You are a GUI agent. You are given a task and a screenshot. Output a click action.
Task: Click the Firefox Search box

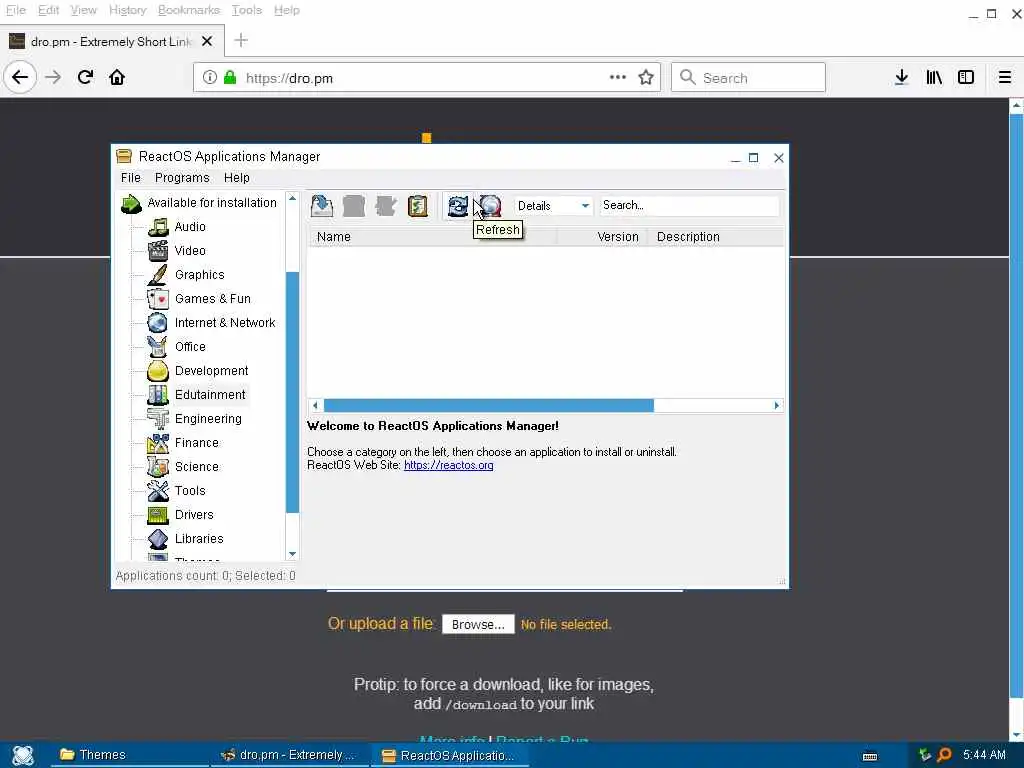[x=748, y=78]
